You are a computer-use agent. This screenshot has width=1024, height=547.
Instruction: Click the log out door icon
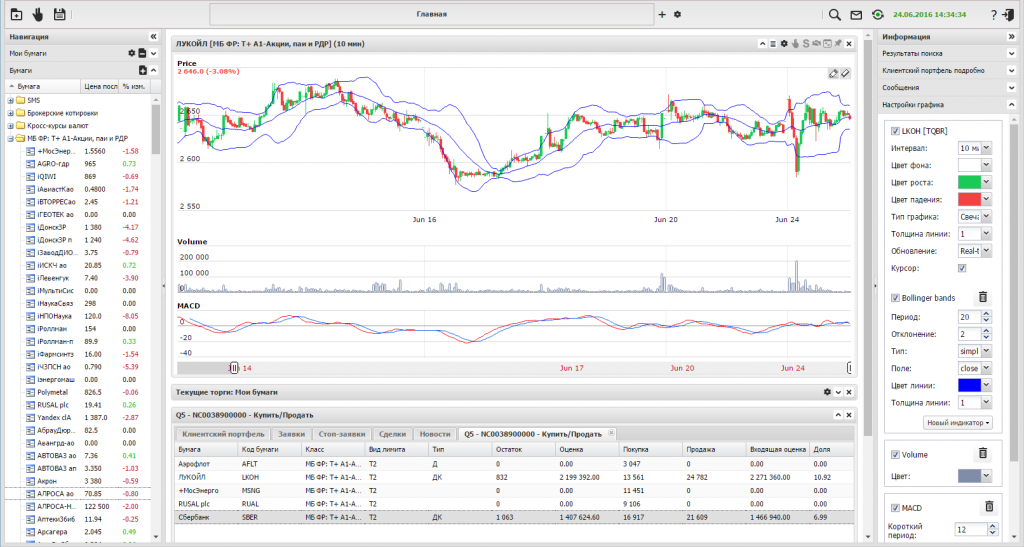point(1009,15)
